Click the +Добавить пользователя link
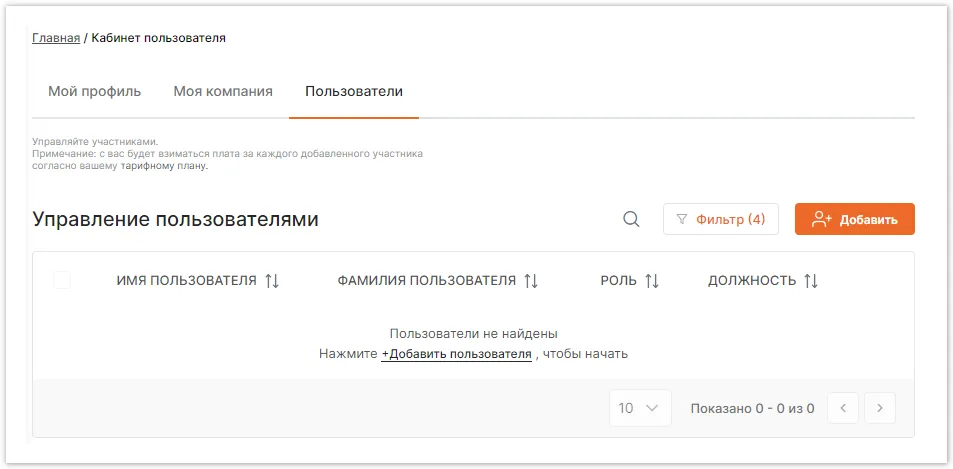 [x=456, y=354]
